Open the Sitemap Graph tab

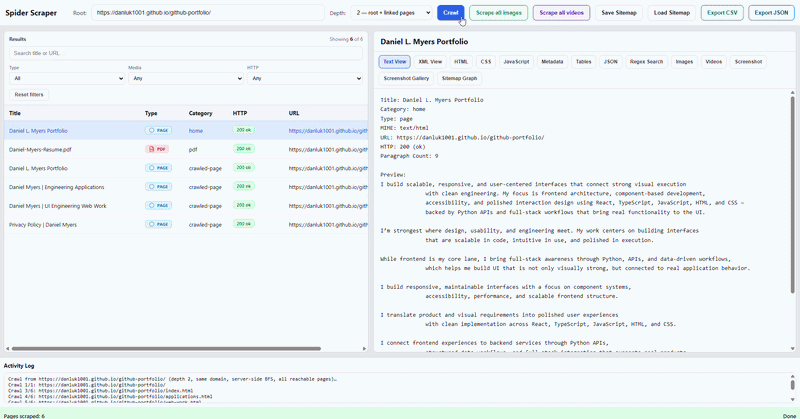459,79
